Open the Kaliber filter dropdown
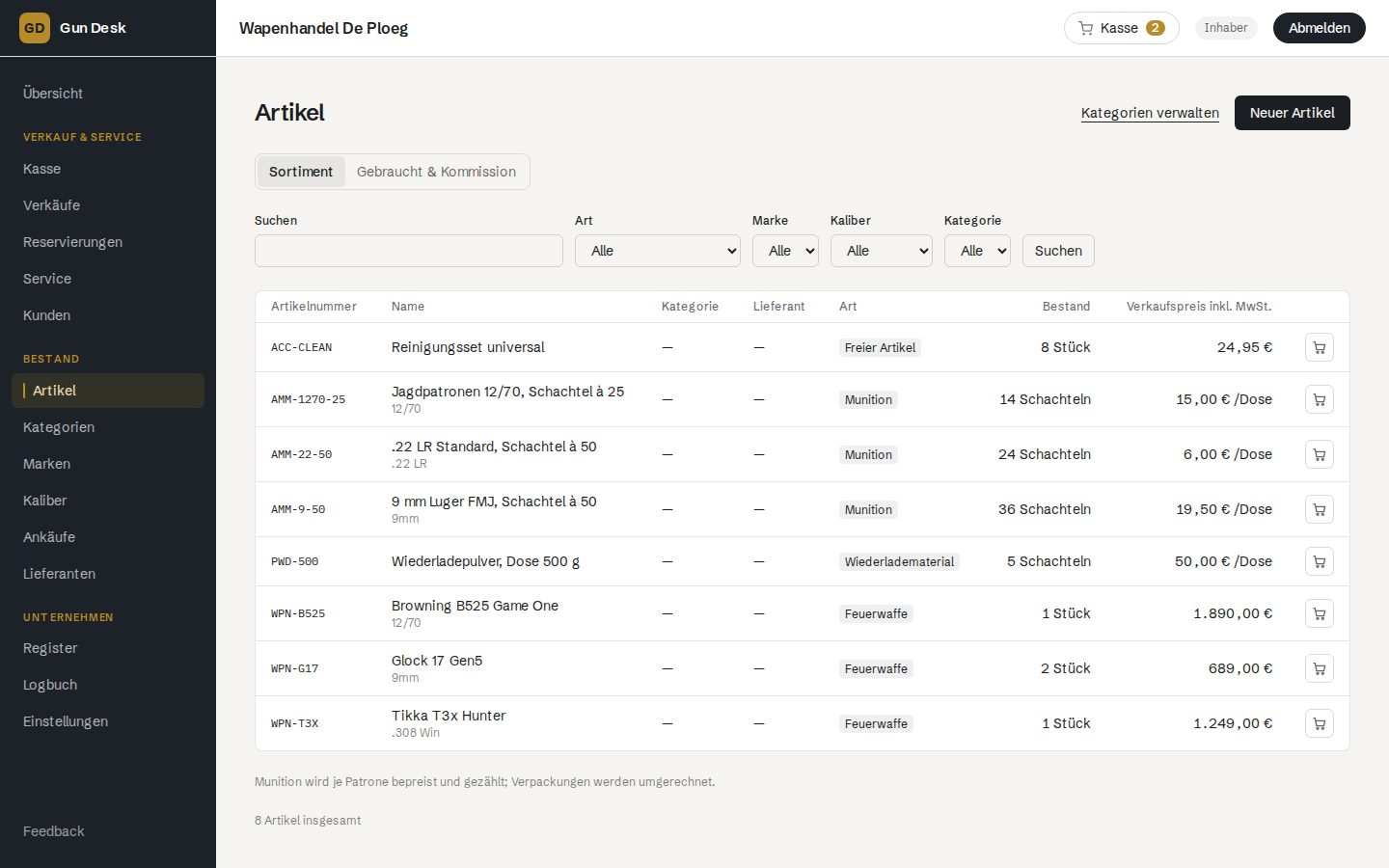Image resolution: width=1389 pixels, height=868 pixels. pos(881,251)
